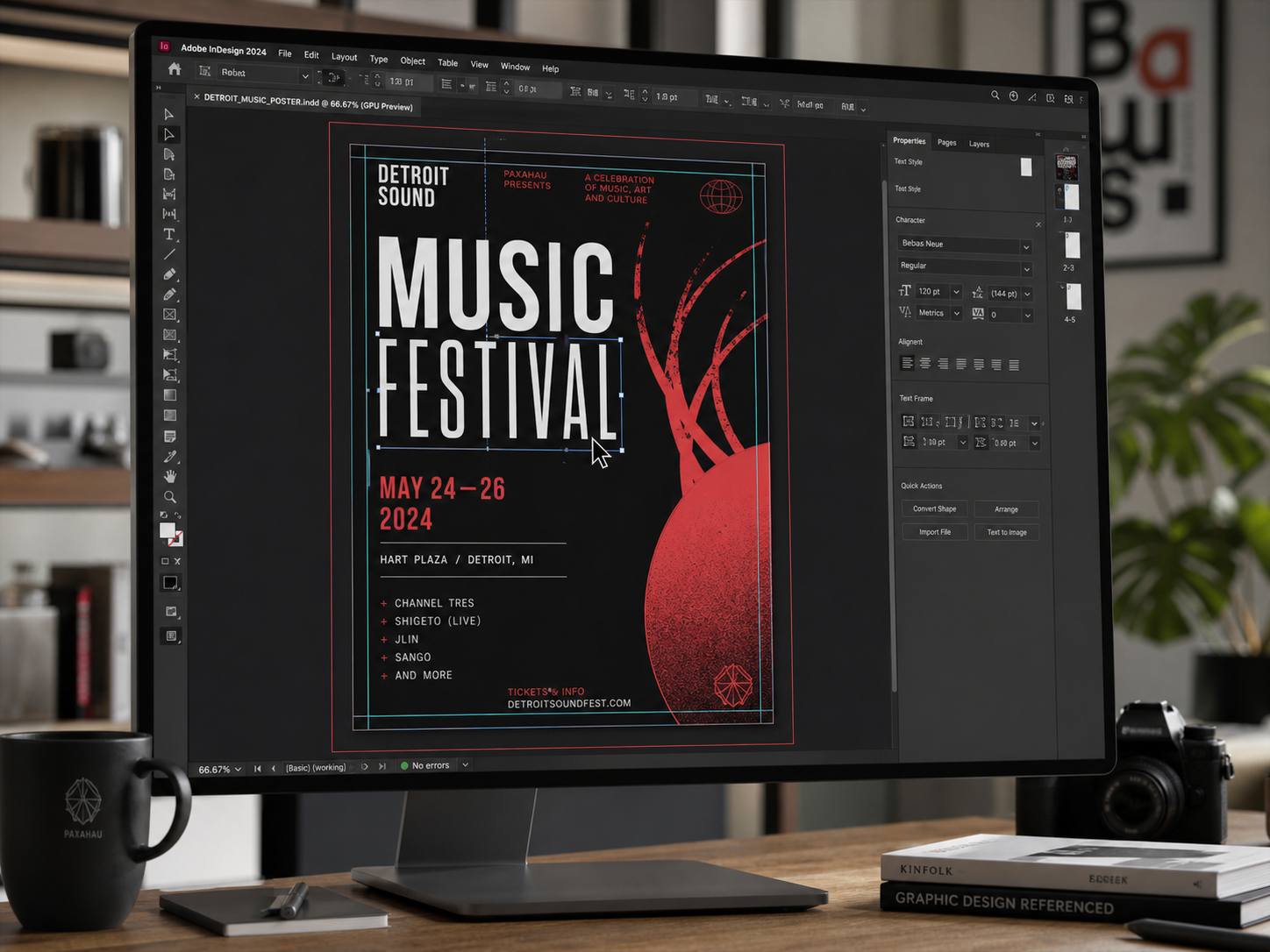Go to first page arrow
The height and width of the screenshot is (952, 1270).
pos(258,769)
